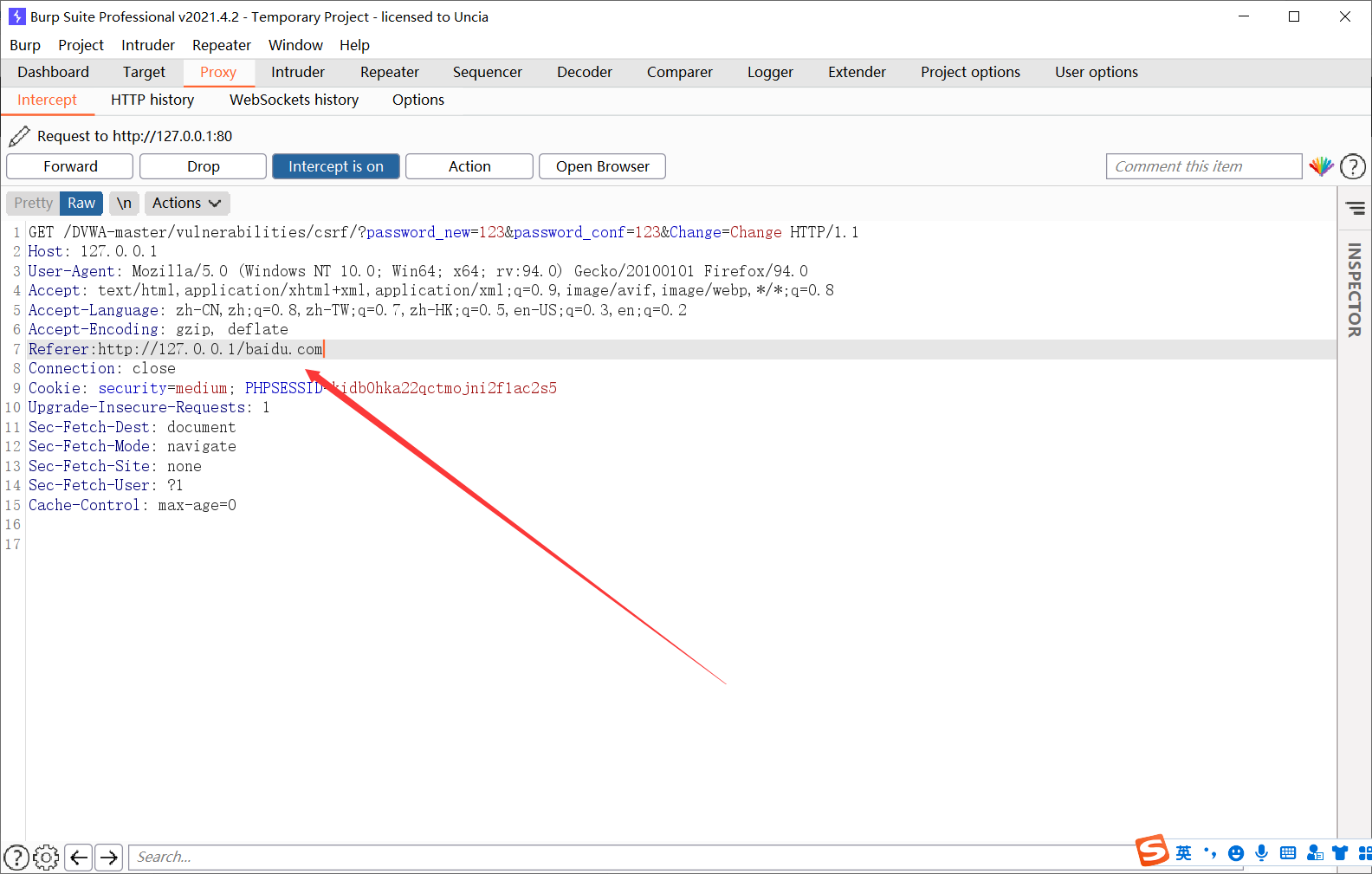Switch to the Intruder tool tab
Image resolution: width=1372 pixels, height=874 pixels.
[x=298, y=72]
